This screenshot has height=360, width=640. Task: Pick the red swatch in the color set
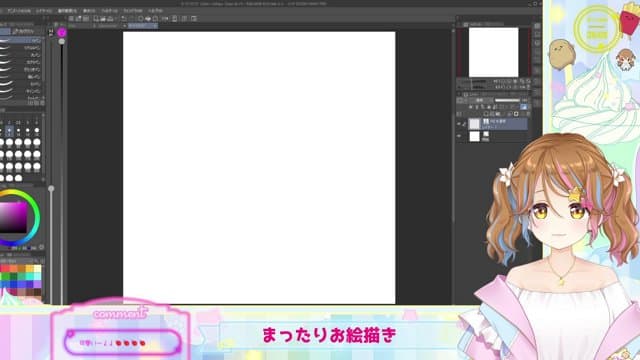pyautogui.click(x=5, y=268)
